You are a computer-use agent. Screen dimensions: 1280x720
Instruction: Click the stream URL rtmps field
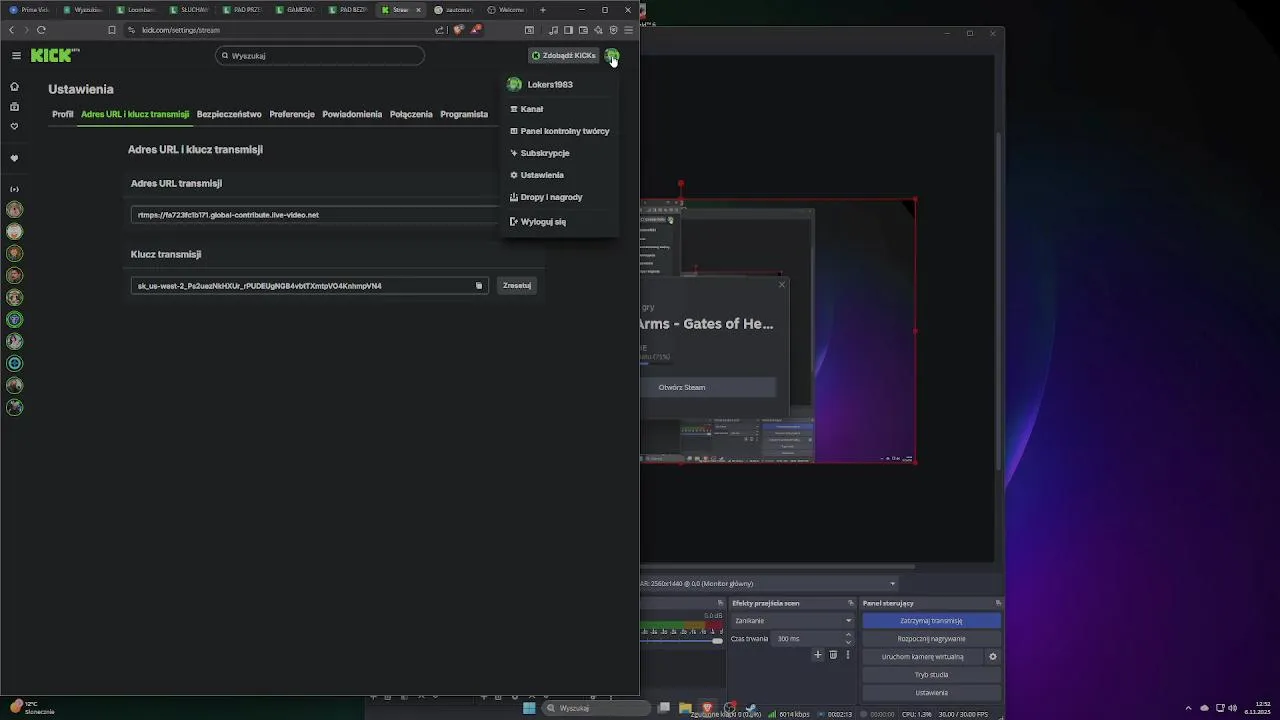point(314,215)
